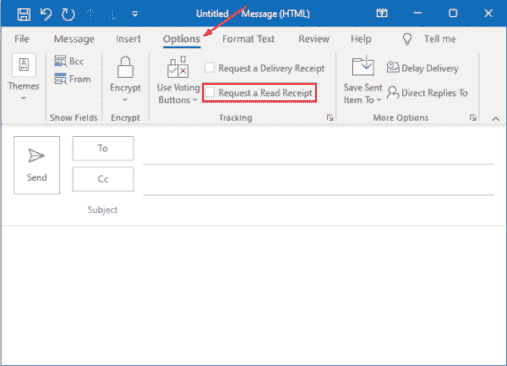Minimize the message window
The height and width of the screenshot is (366, 507).
417,13
